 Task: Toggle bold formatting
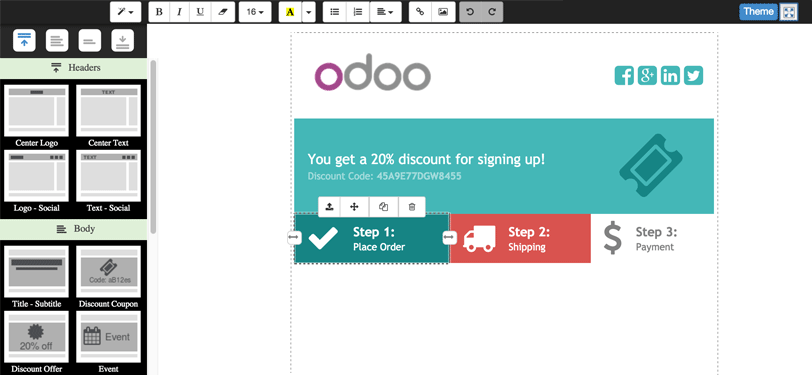click(159, 12)
